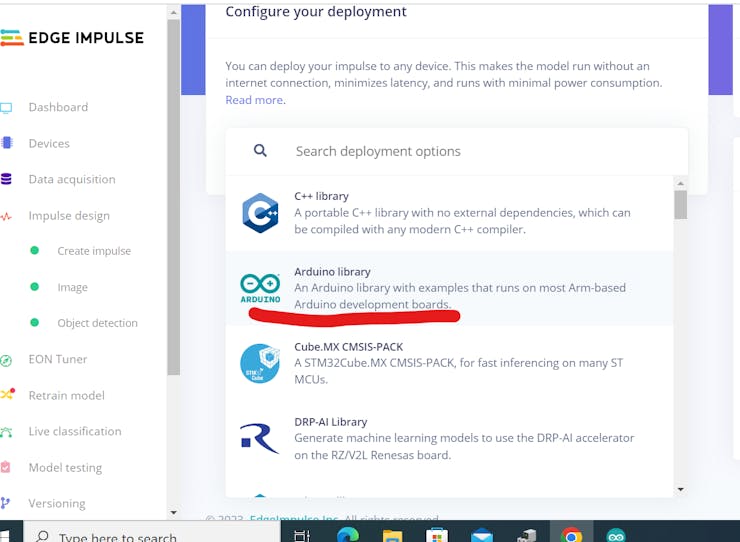Click sidebar scroll down arrow

174,512
